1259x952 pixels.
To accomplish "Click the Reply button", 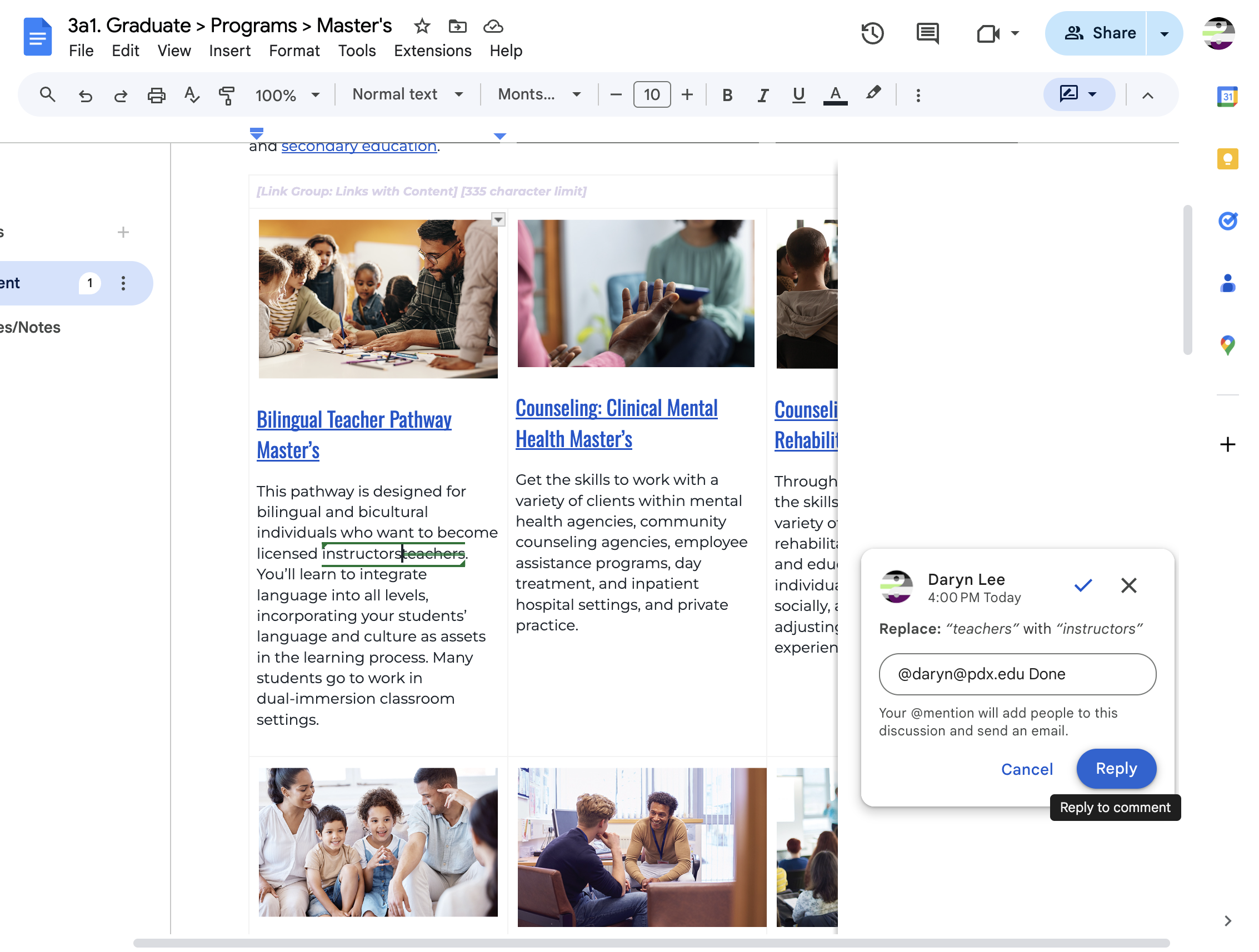I will (1116, 768).
